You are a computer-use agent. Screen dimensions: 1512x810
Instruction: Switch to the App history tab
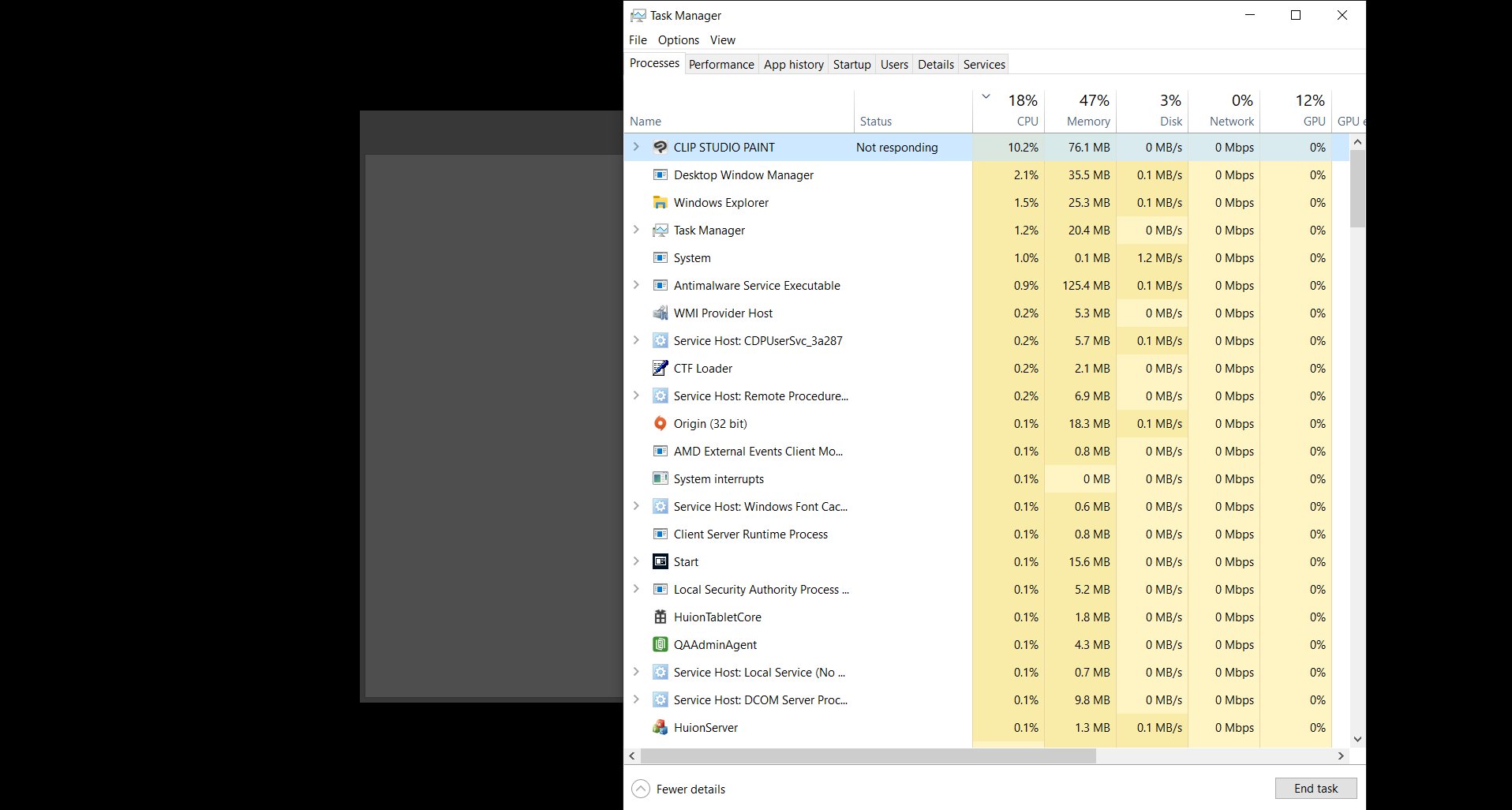tap(793, 64)
